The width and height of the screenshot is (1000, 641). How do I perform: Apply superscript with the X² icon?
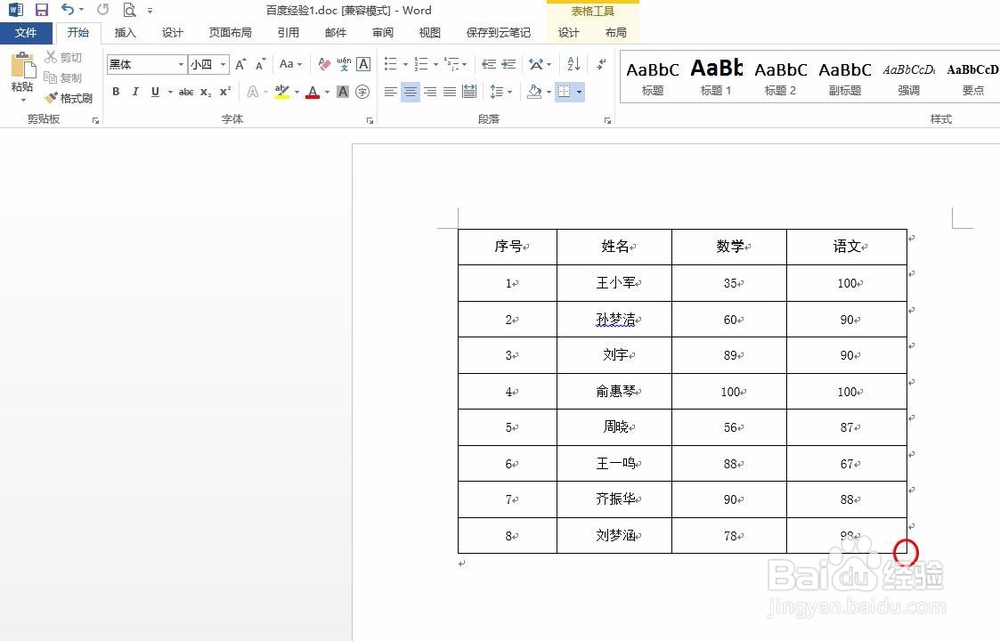click(225, 91)
